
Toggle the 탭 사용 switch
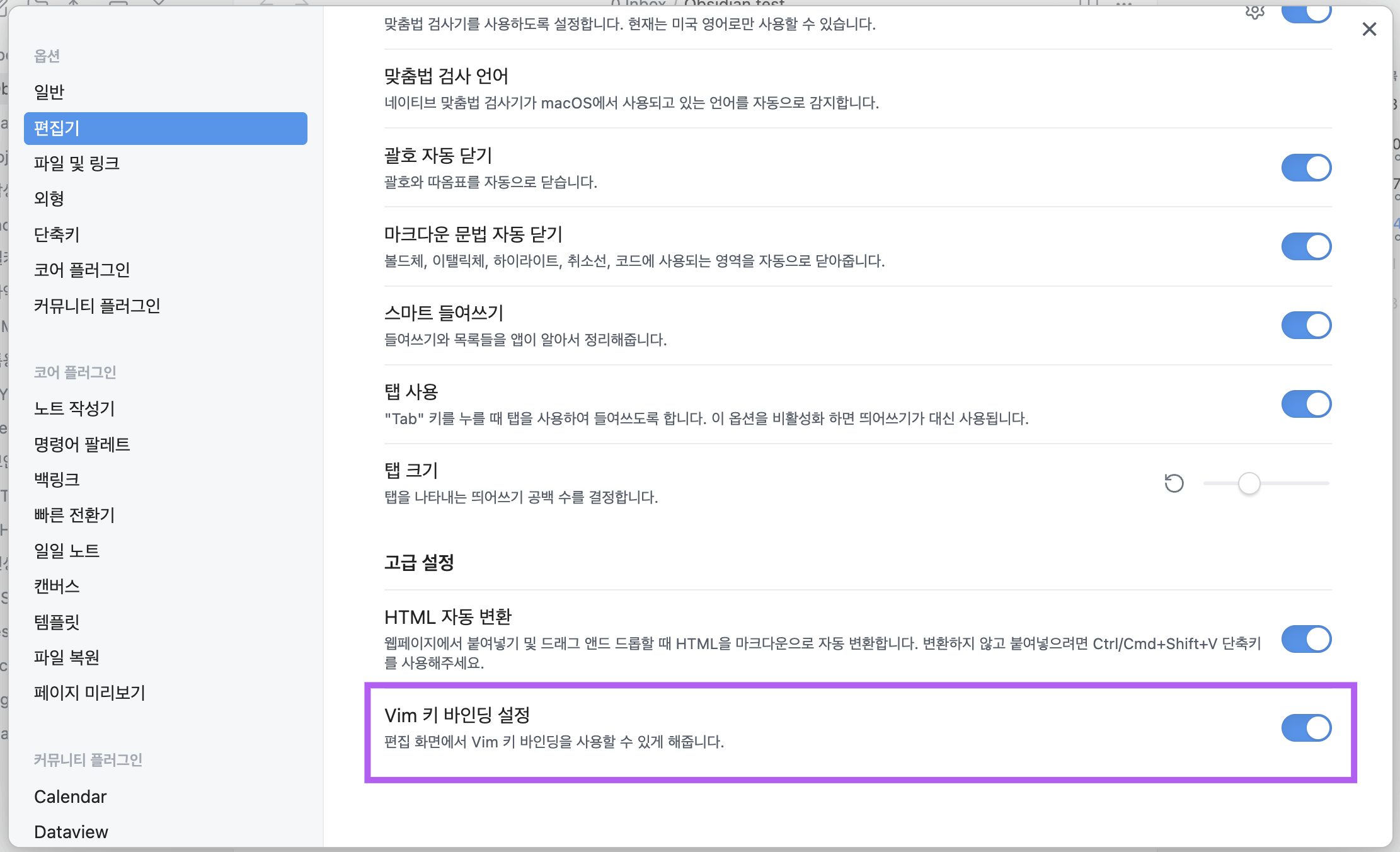(1306, 404)
